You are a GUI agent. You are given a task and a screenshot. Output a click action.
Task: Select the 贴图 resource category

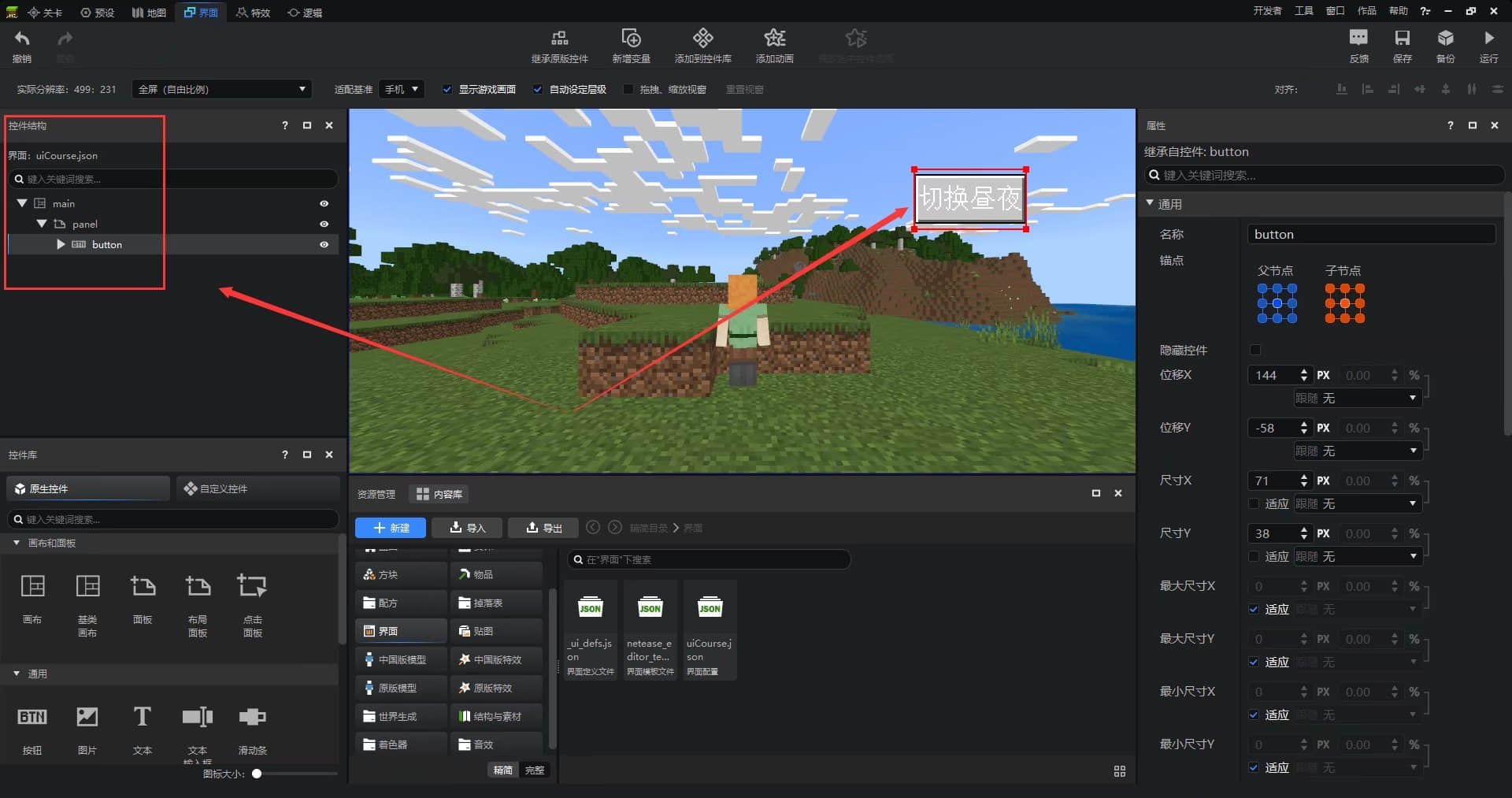[x=496, y=631]
